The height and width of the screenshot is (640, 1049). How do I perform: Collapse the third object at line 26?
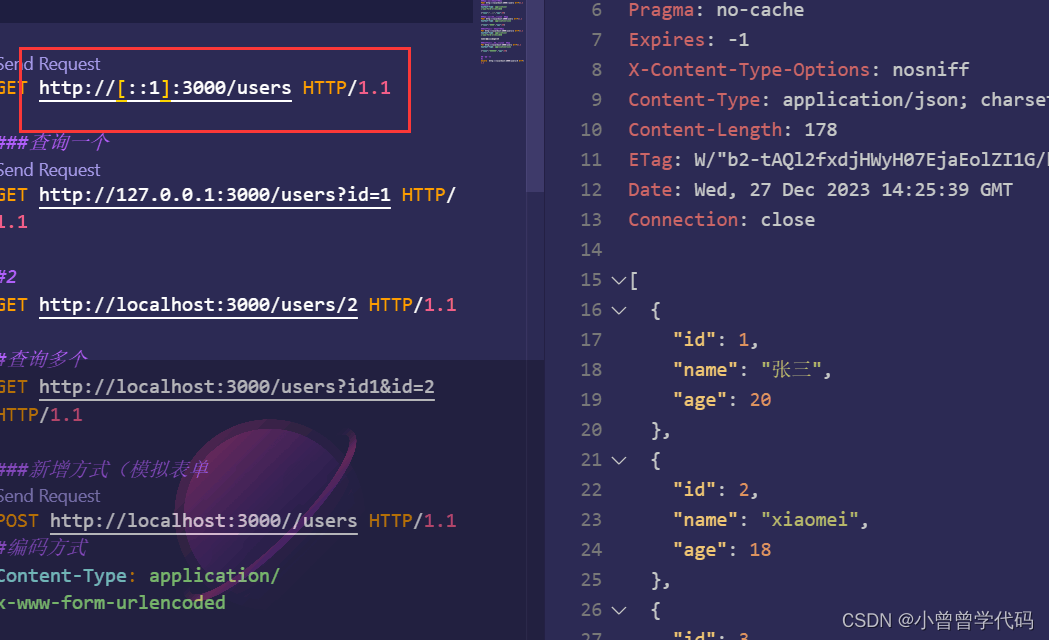618,610
